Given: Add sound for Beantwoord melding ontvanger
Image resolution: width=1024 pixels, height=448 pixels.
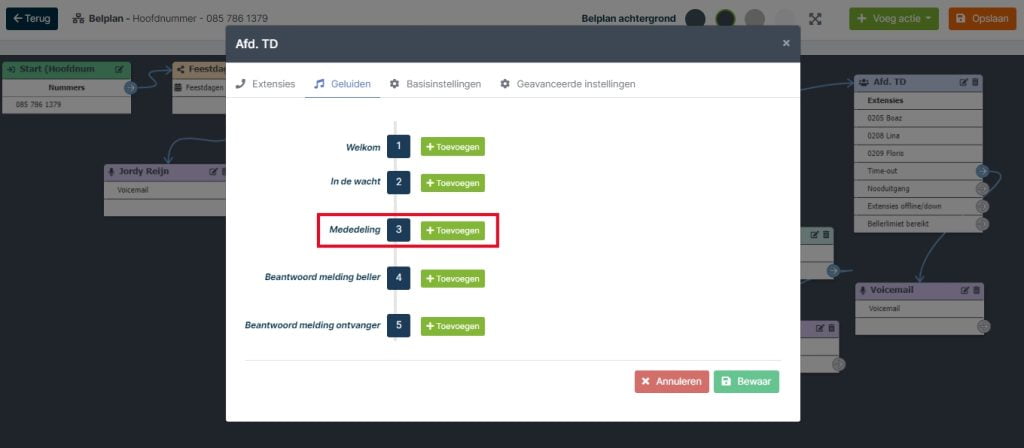Looking at the screenshot, I should (453, 326).
